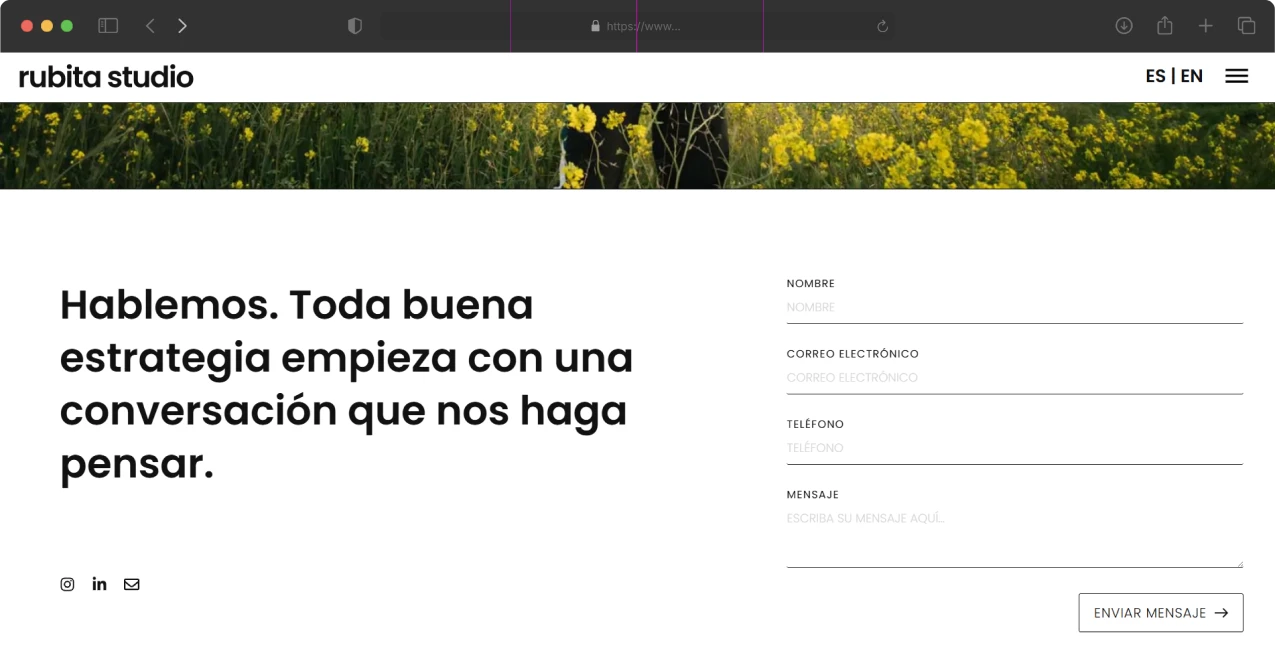Reload the page with the refresh icon
The image size is (1275, 656).
(882, 26)
